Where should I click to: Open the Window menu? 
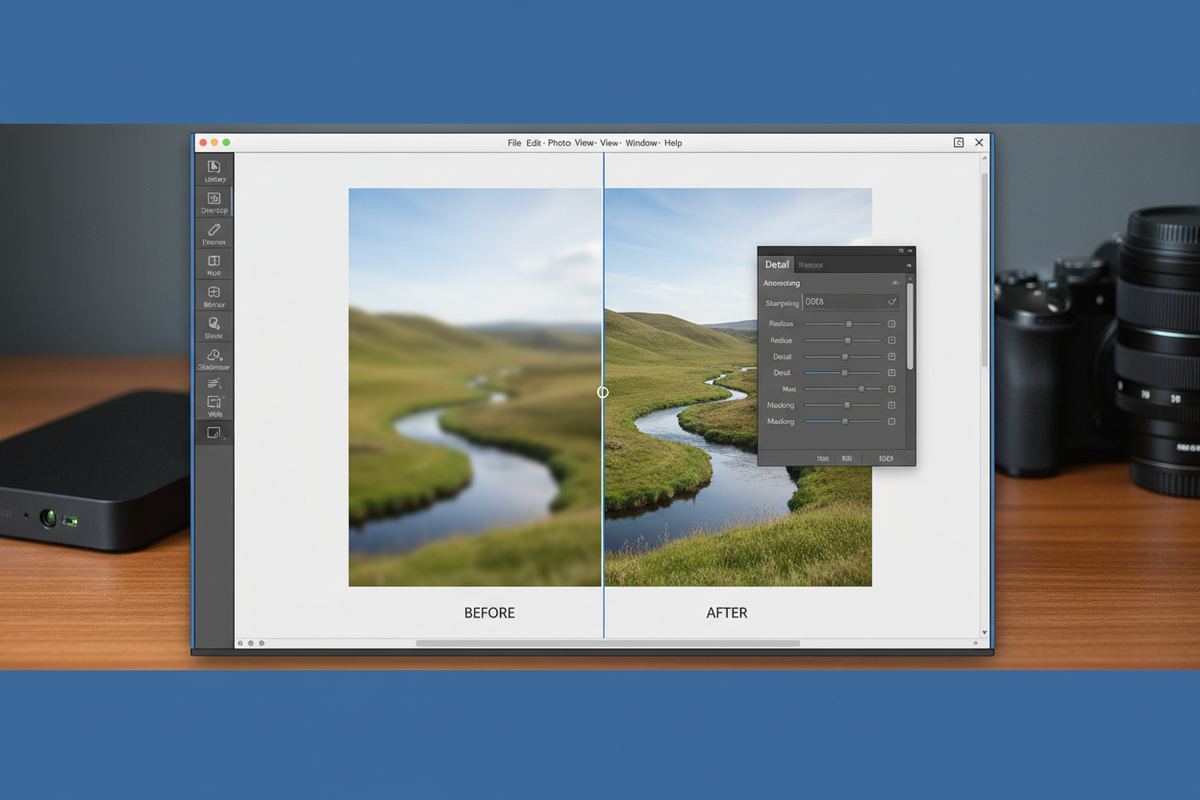pyautogui.click(x=642, y=143)
